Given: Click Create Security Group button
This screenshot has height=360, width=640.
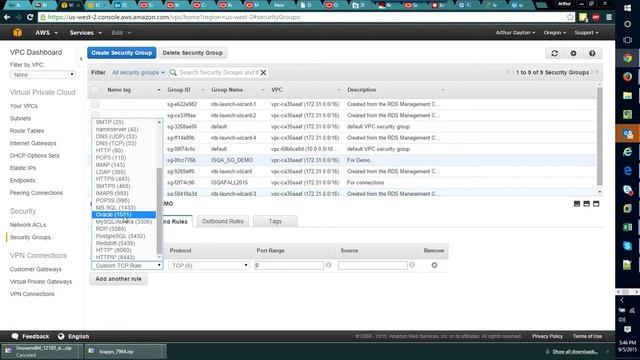Looking at the screenshot, I should tap(121, 53).
